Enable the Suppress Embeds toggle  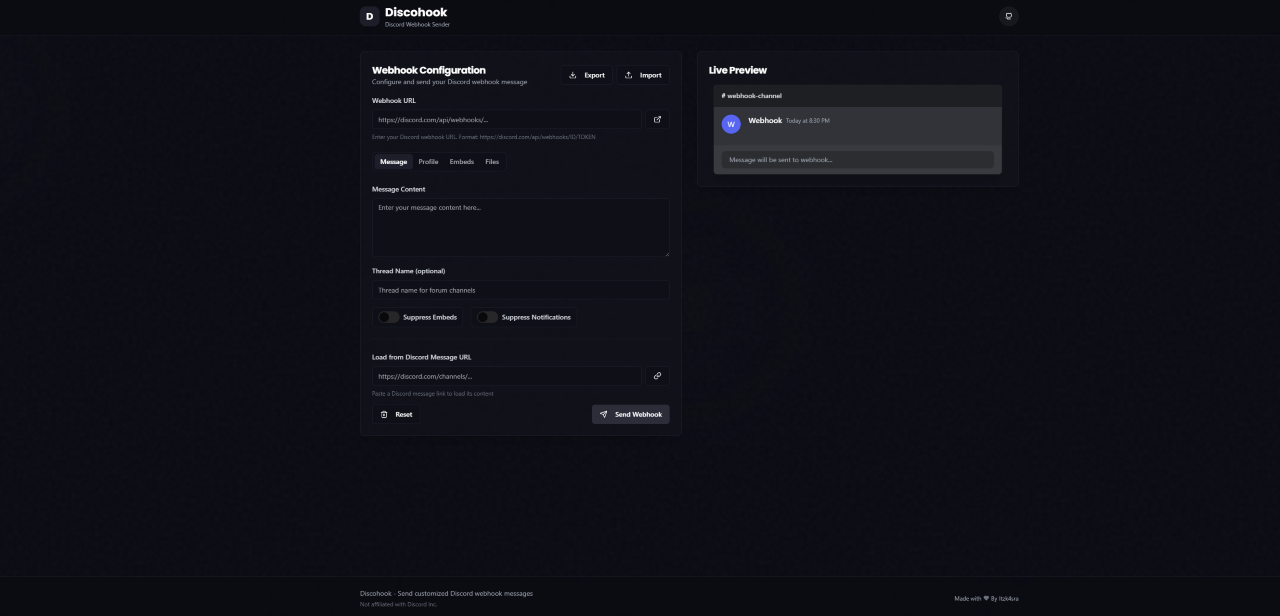click(387, 317)
